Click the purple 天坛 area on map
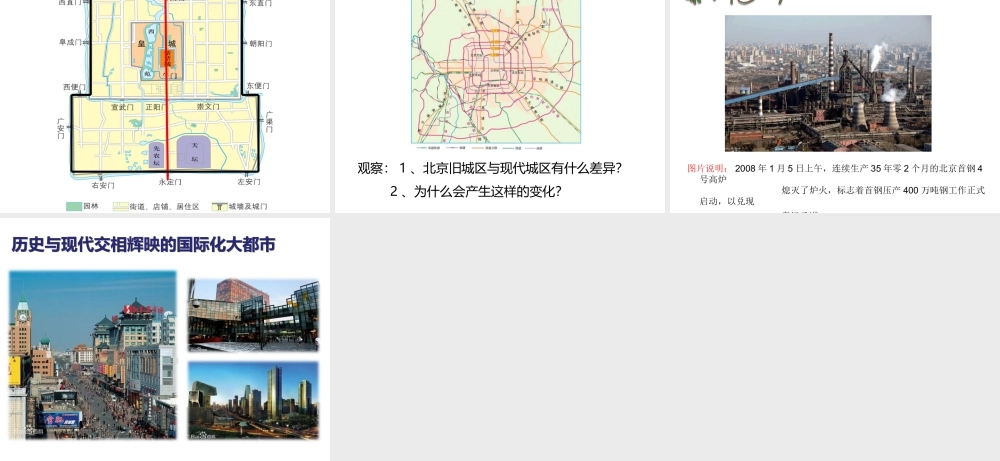The width and height of the screenshot is (1000, 461). point(194,152)
